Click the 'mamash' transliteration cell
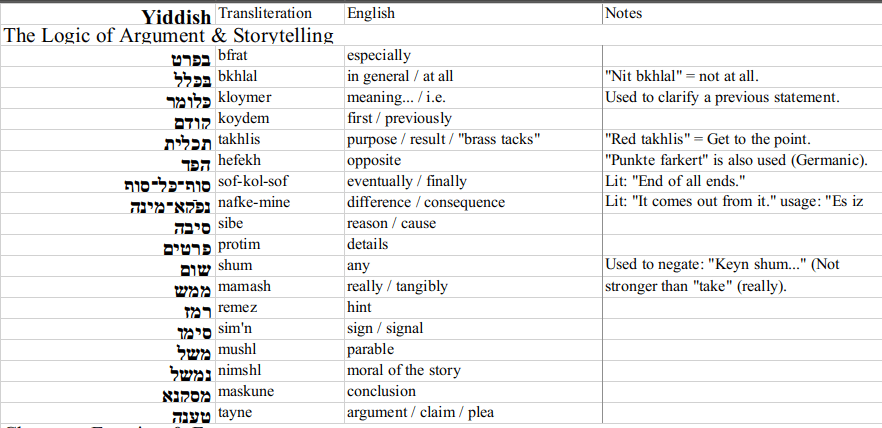The image size is (882, 428). point(244,286)
